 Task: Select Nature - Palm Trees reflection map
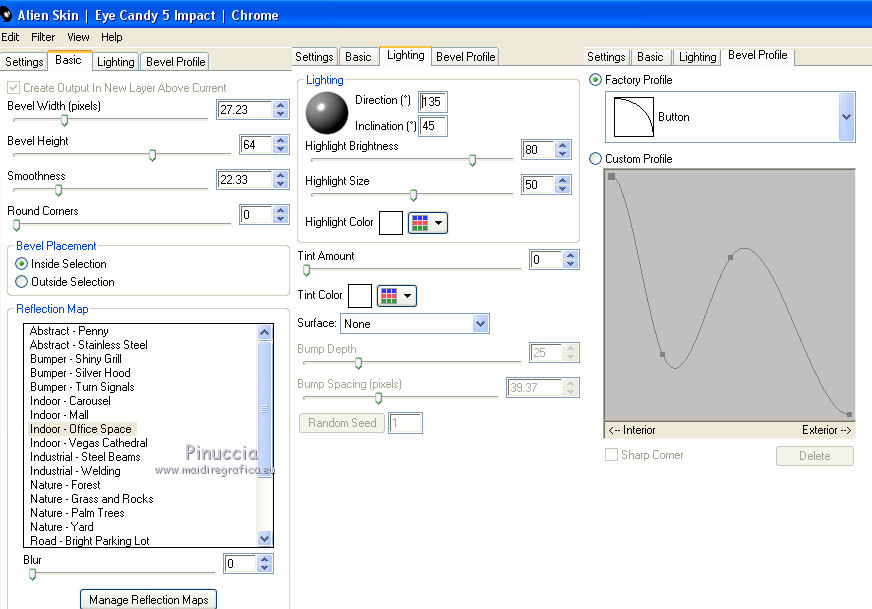pyautogui.click(x=77, y=513)
